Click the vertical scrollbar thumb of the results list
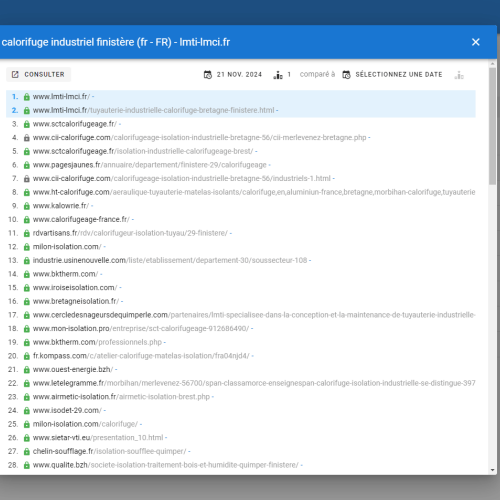 click(x=493, y=126)
